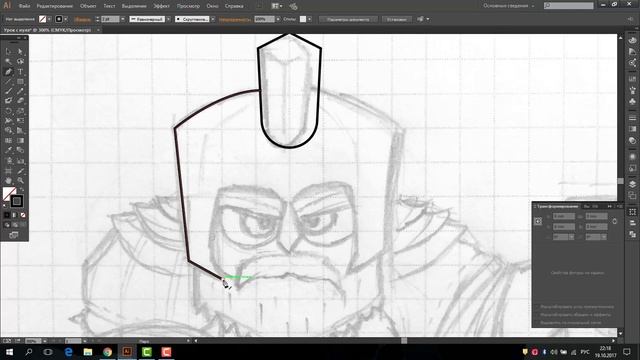This screenshot has width=640, height=360.
Task: Toggle constrain width and height proportions link
Action: (x=615, y=221)
